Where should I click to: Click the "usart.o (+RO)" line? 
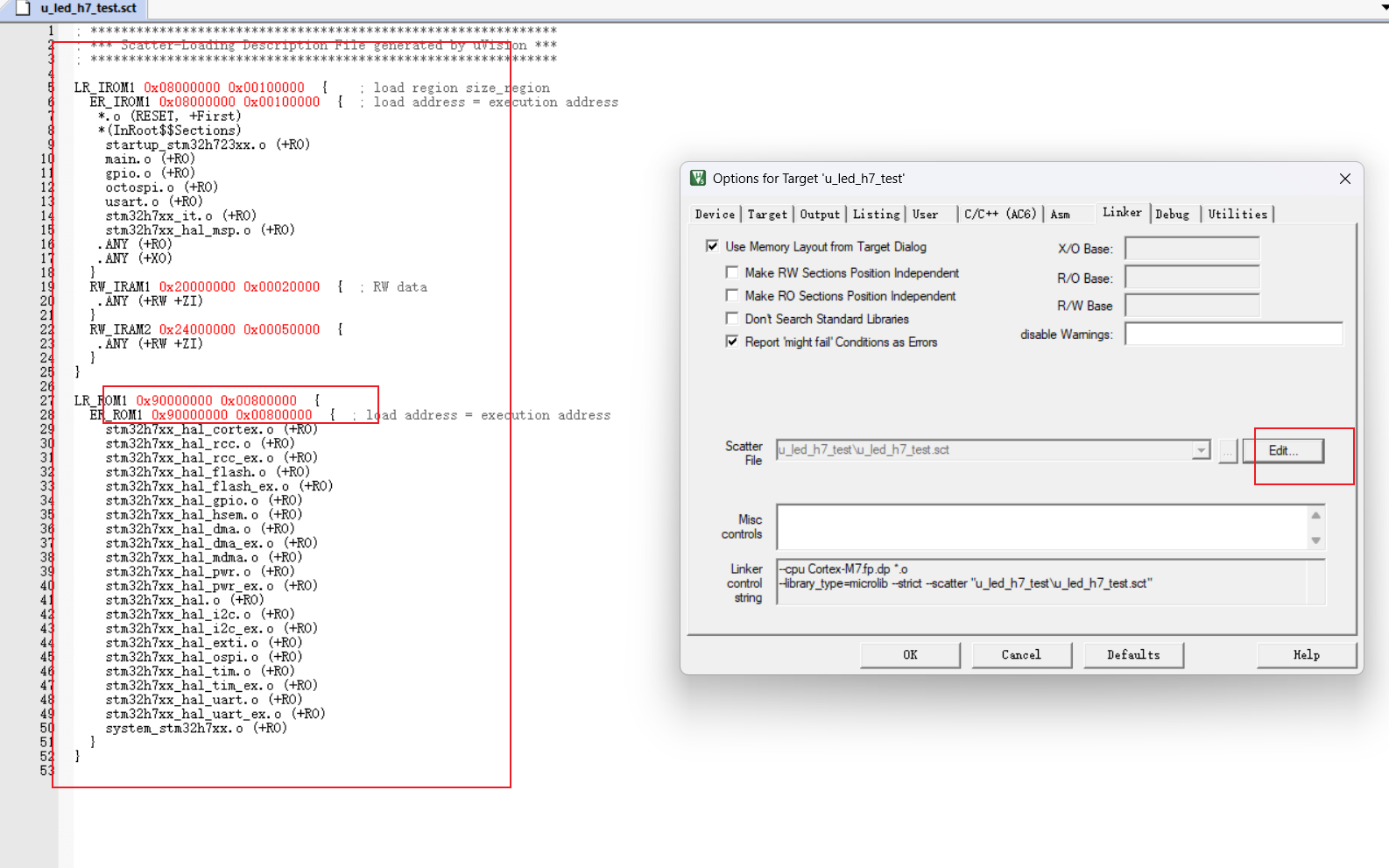[x=153, y=201]
